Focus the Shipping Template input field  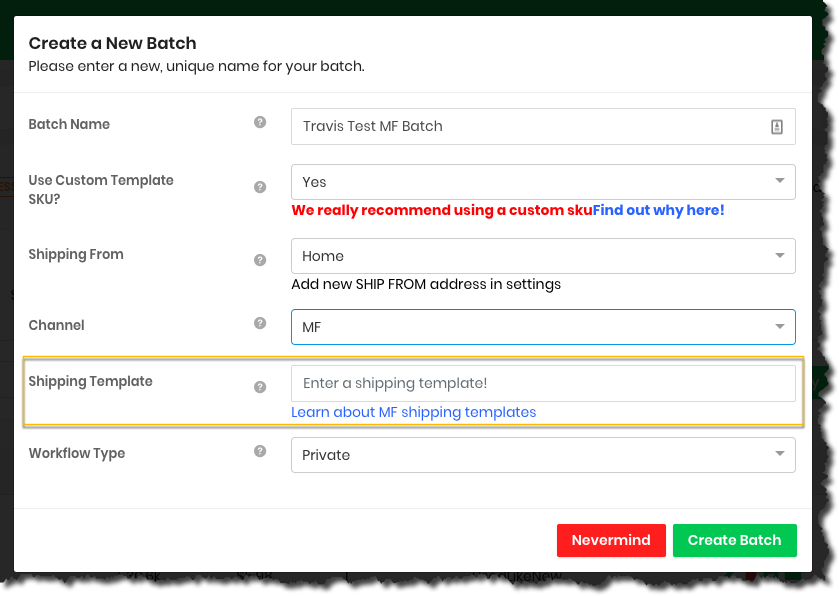click(x=543, y=383)
